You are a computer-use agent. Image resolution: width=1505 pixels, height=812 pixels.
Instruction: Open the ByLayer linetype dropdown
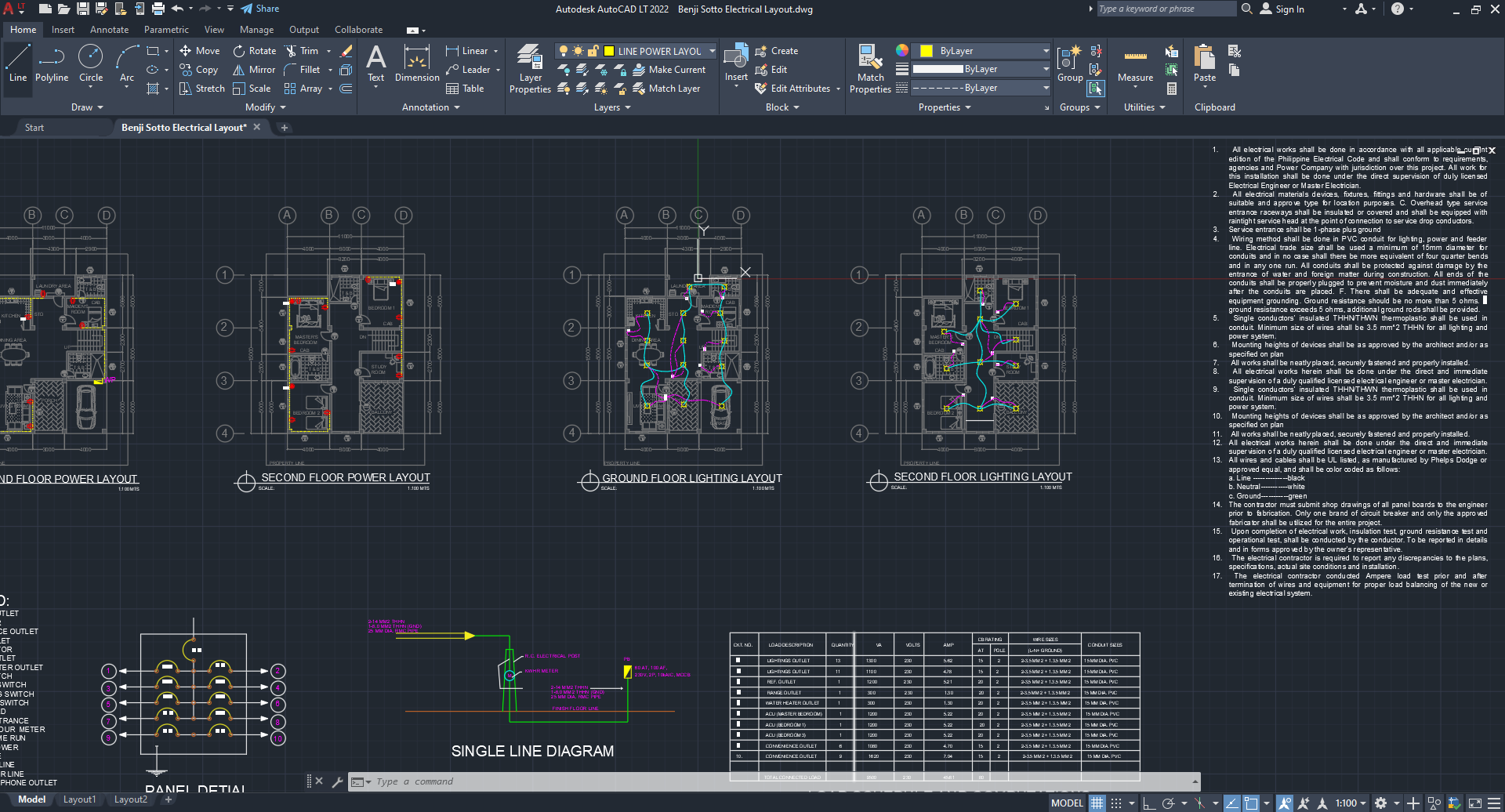coord(1046,88)
